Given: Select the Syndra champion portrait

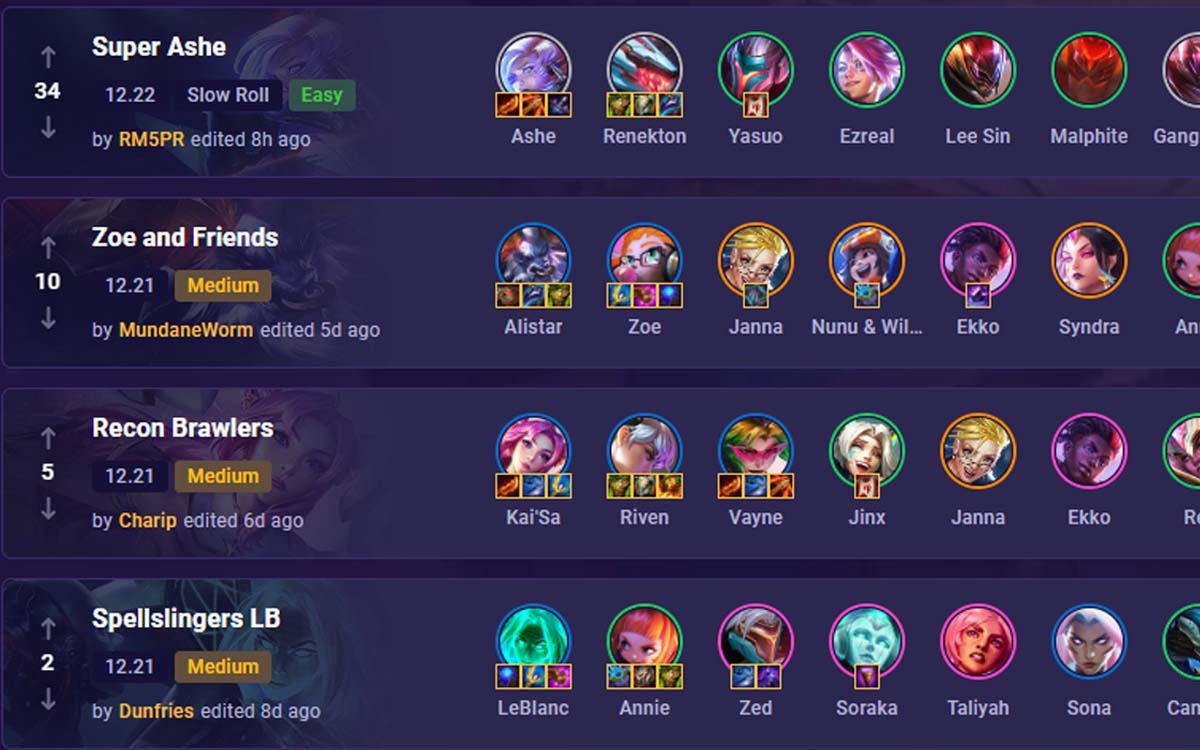Looking at the screenshot, I should [1089, 260].
